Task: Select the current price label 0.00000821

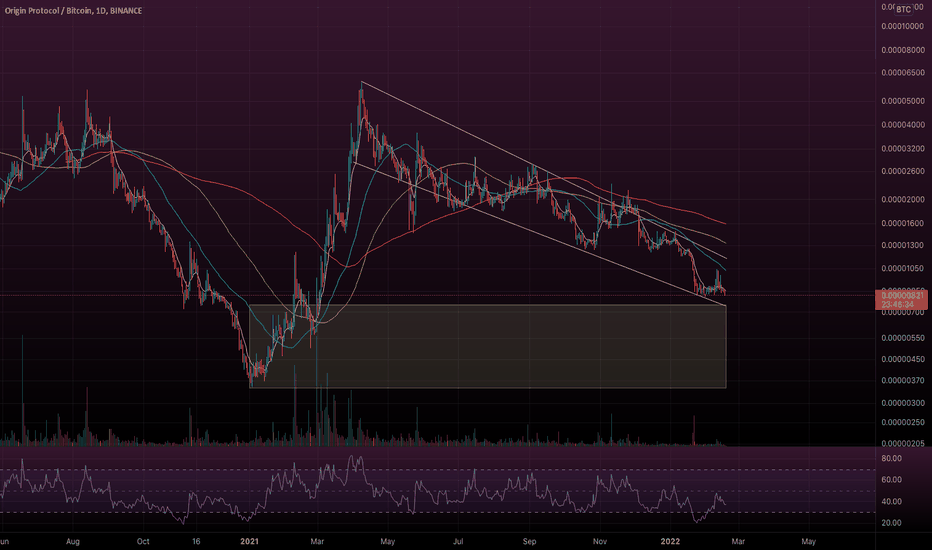Action: [902, 296]
